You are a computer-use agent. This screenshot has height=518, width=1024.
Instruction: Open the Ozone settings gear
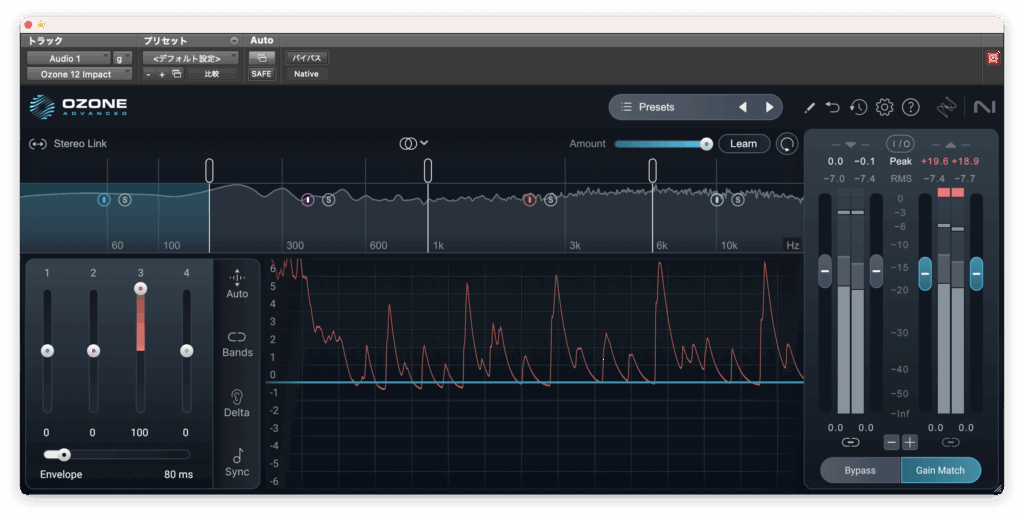point(884,107)
